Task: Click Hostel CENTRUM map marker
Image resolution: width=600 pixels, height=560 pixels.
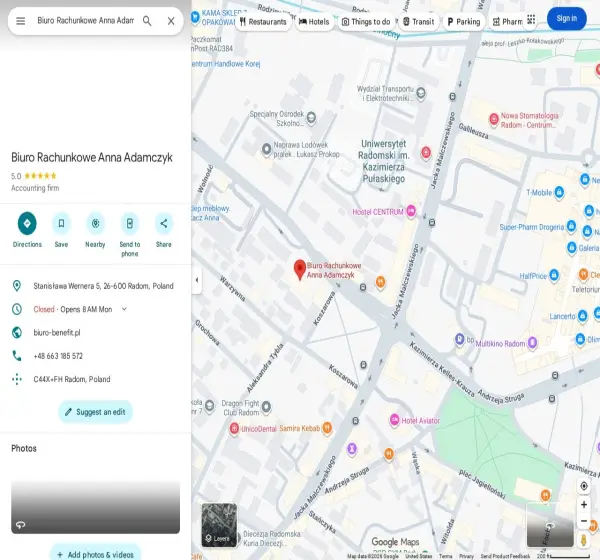Action: point(411,211)
